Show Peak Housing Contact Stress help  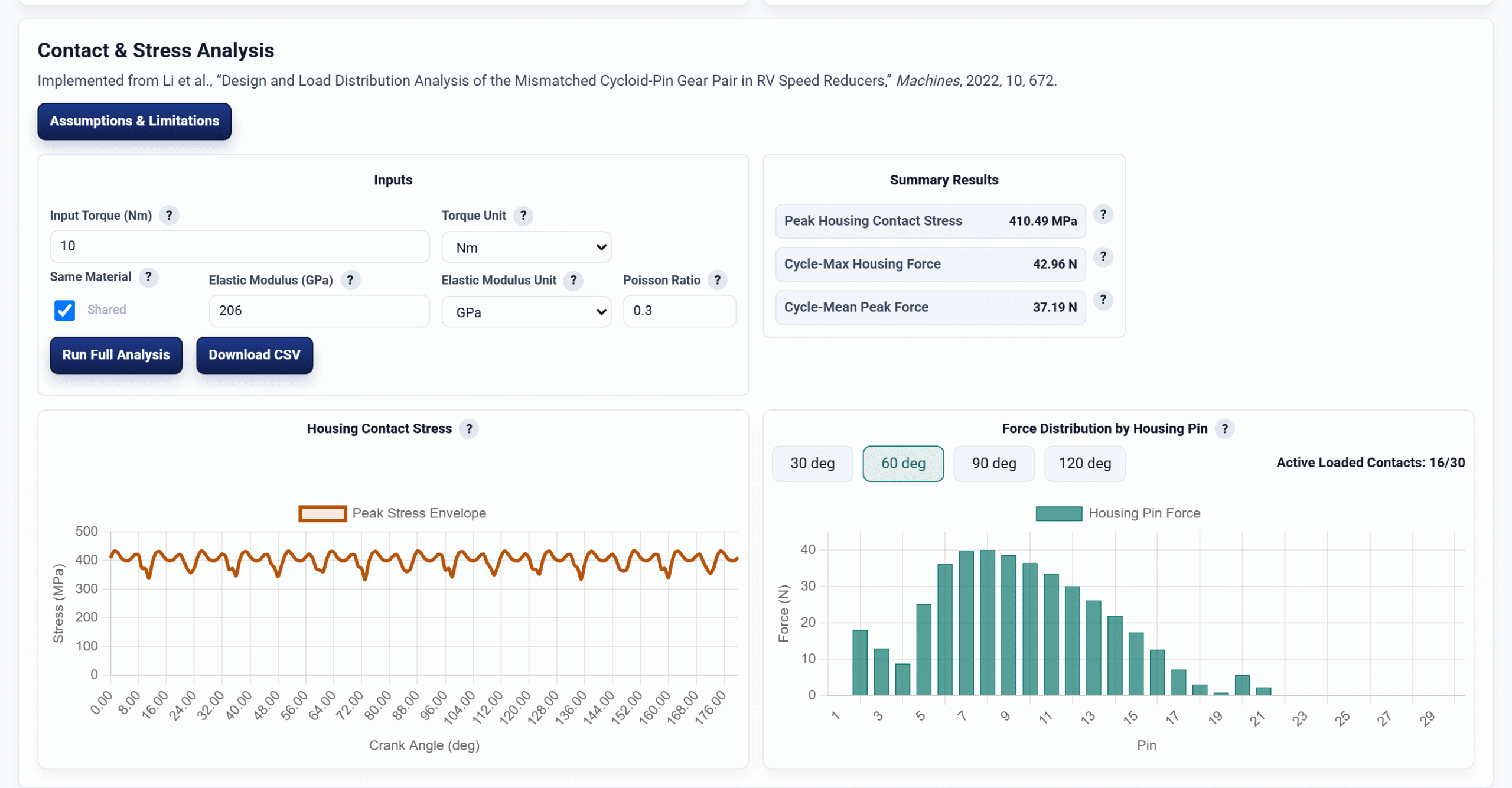click(1103, 214)
